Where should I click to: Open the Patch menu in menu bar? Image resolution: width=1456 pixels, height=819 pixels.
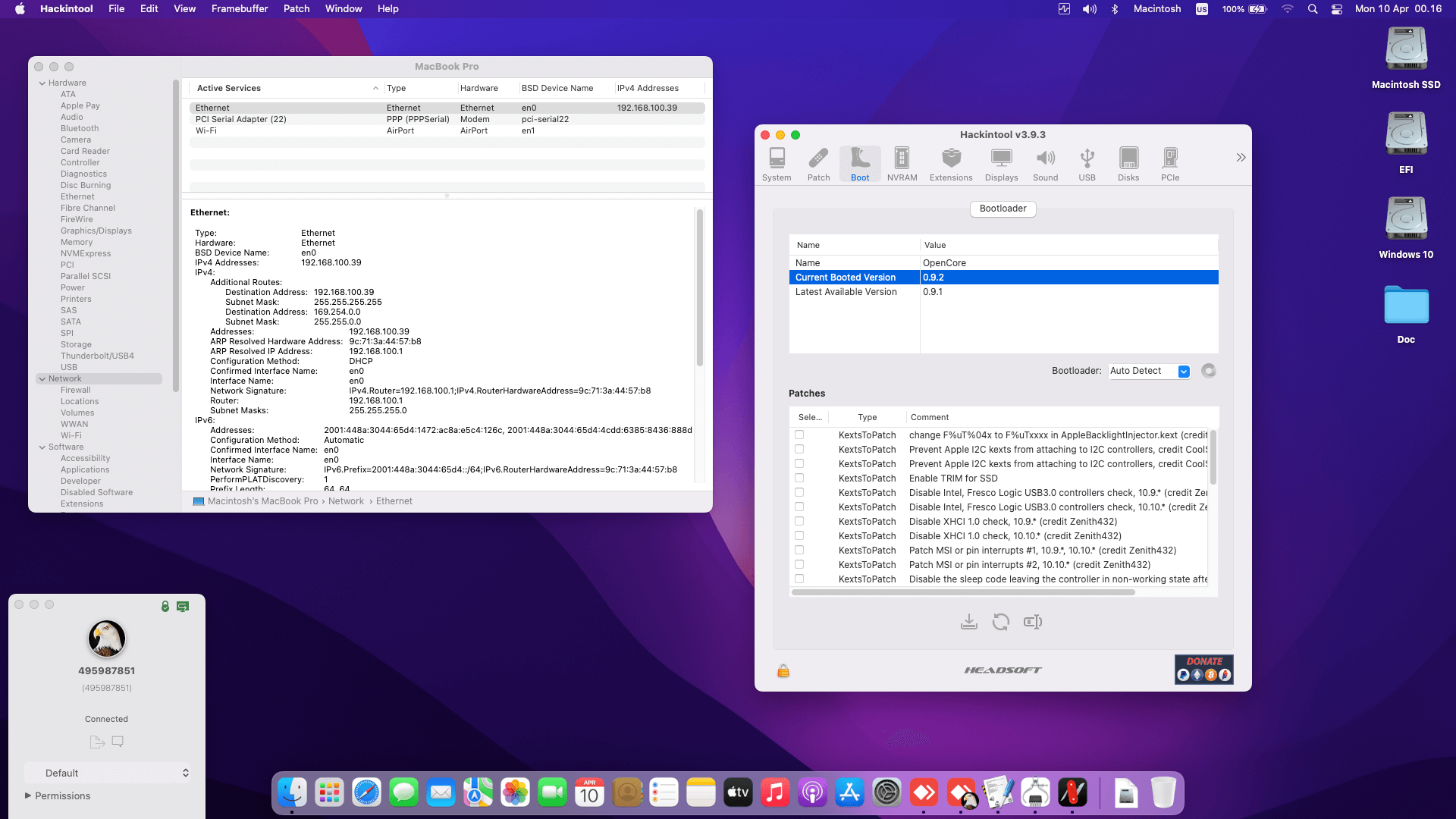click(297, 9)
